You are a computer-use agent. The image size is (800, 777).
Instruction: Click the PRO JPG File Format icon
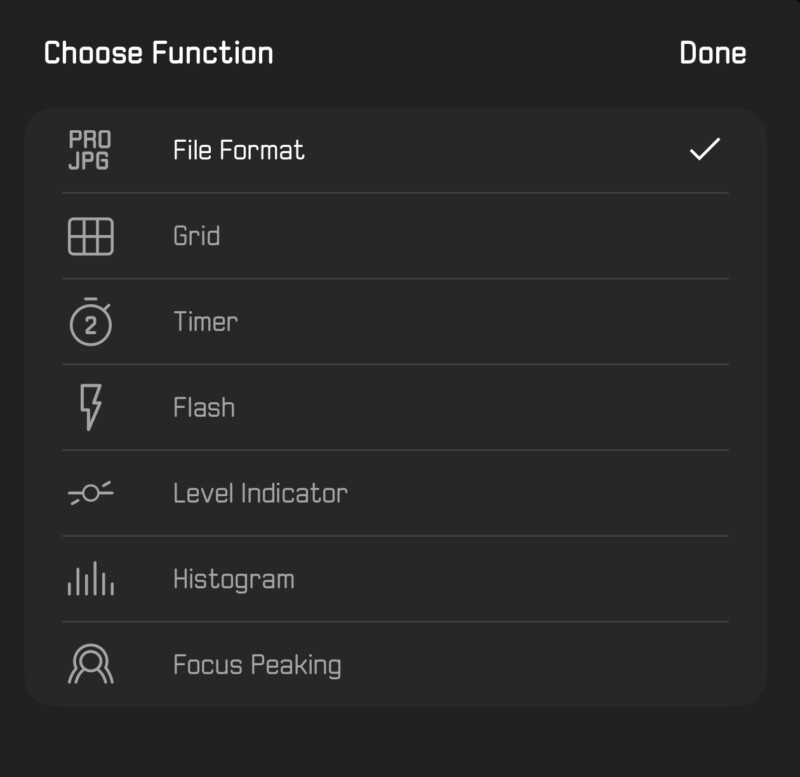pyautogui.click(x=90, y=149)
